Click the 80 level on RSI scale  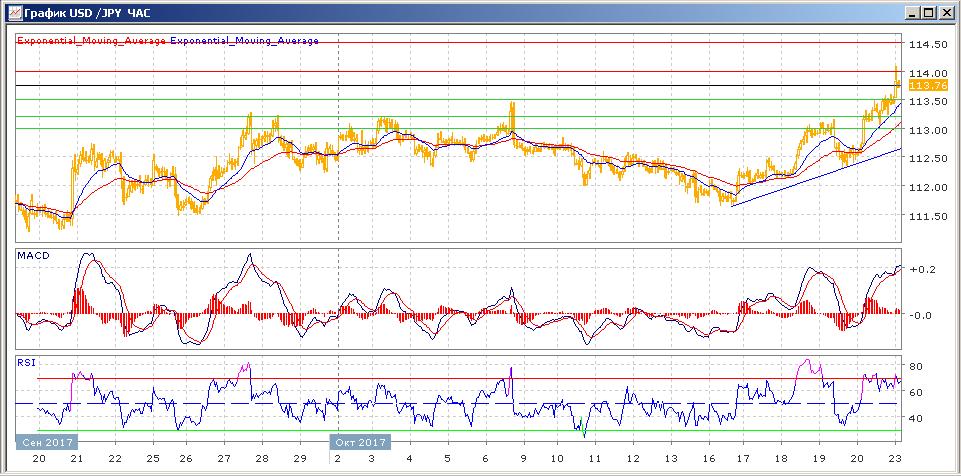pos(914,366)
